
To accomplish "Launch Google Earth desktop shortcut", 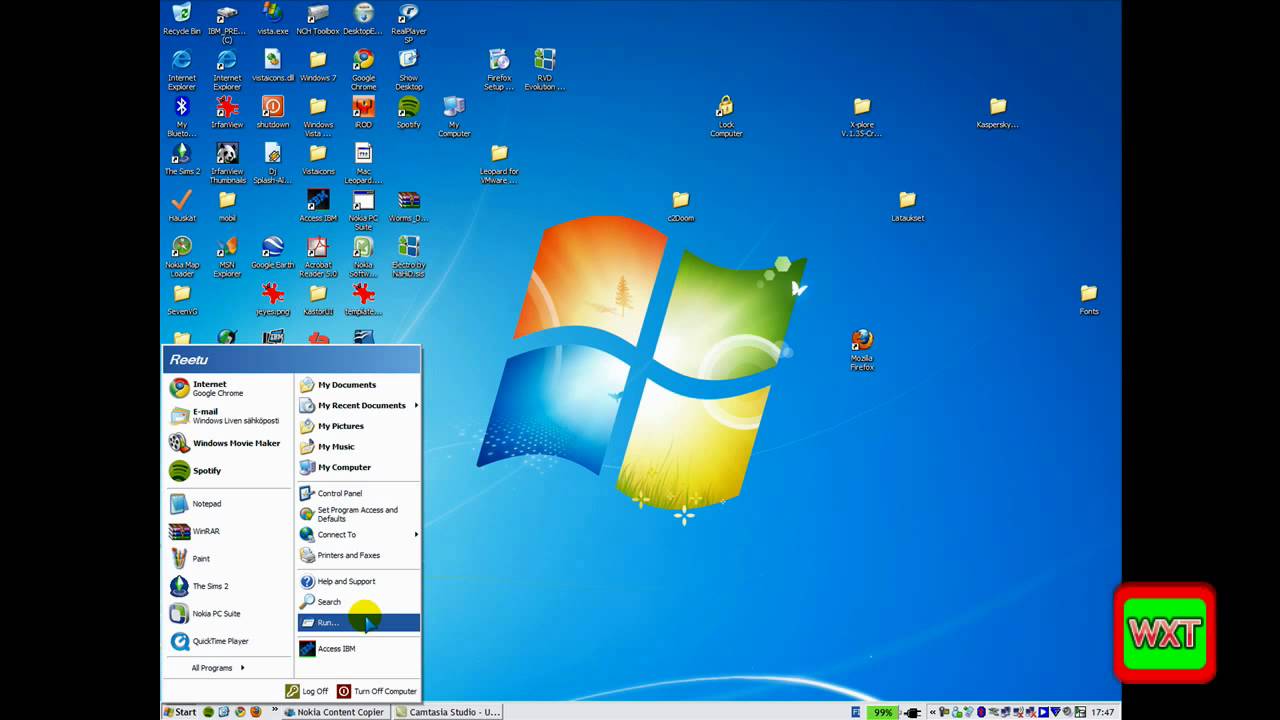I will click(x=272, y=252).
